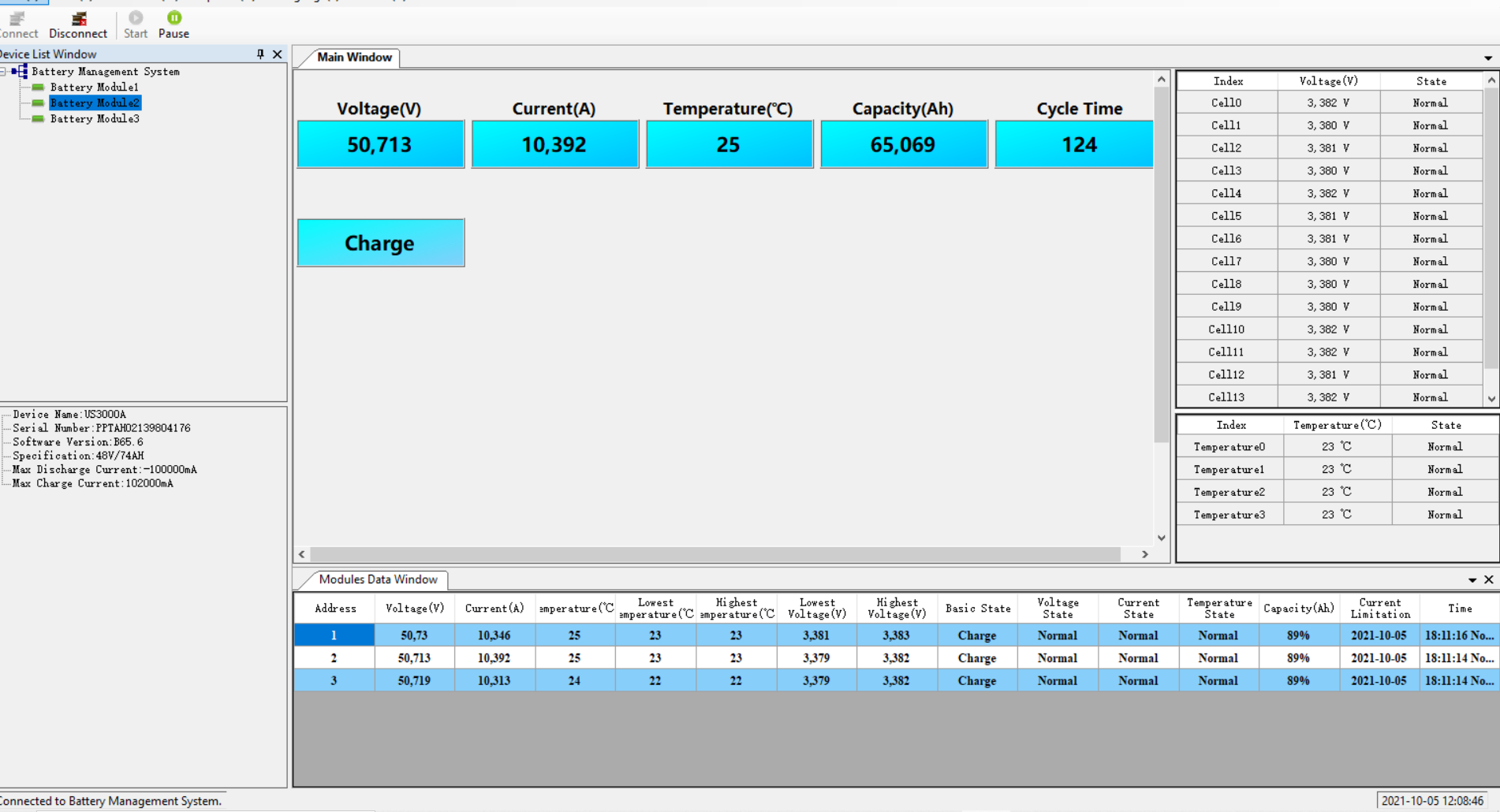The image size is (1500, 812).
Task: Click the Voltage value 50,713 box
Action: coord(381,144)
